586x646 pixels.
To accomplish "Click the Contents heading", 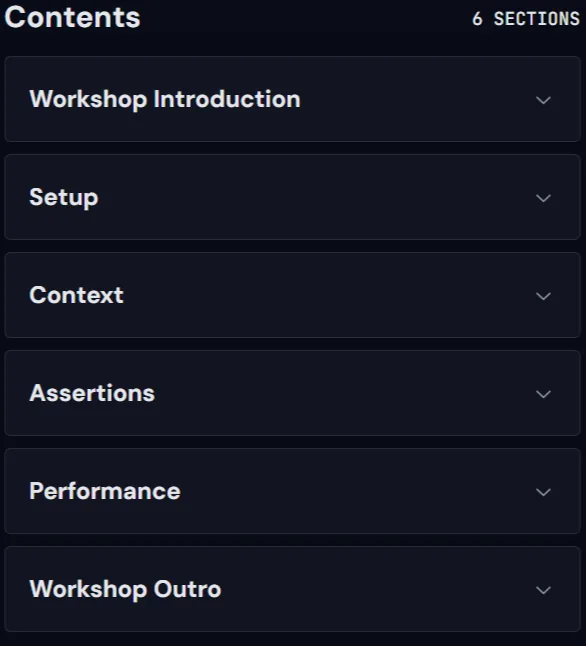I will pos(73,17).
